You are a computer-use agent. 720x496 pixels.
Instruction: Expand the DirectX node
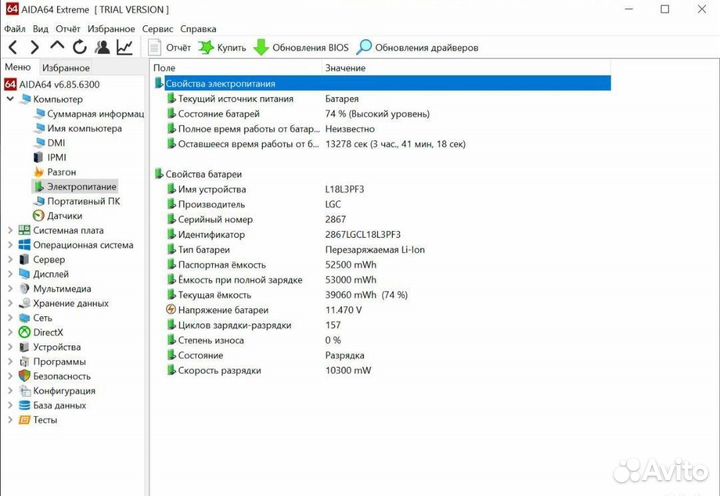point(10,333)
